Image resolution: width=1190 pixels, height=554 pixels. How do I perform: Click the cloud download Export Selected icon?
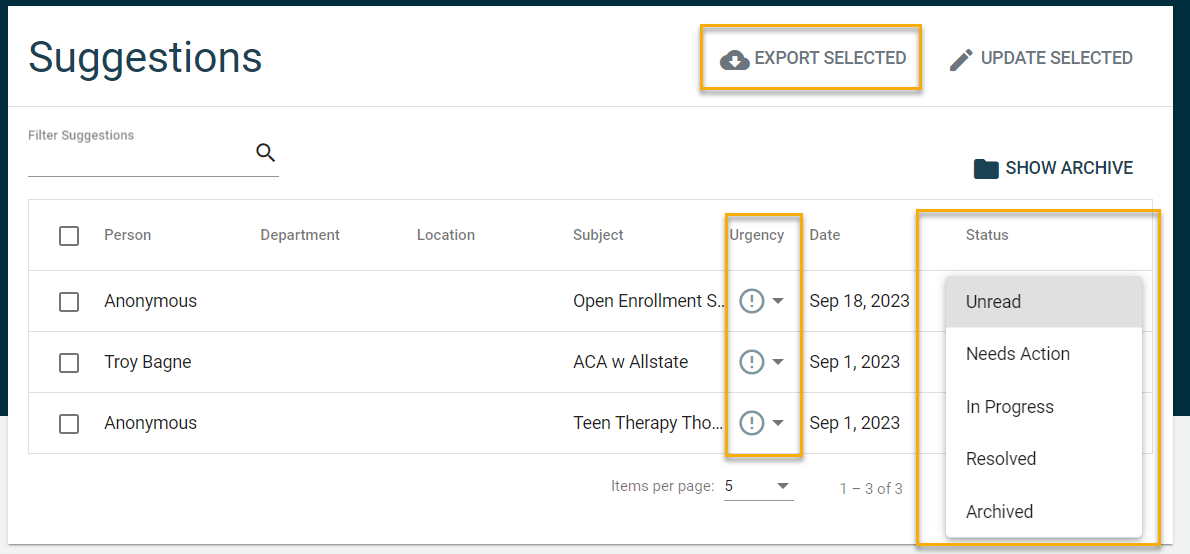tap(735, 59)
